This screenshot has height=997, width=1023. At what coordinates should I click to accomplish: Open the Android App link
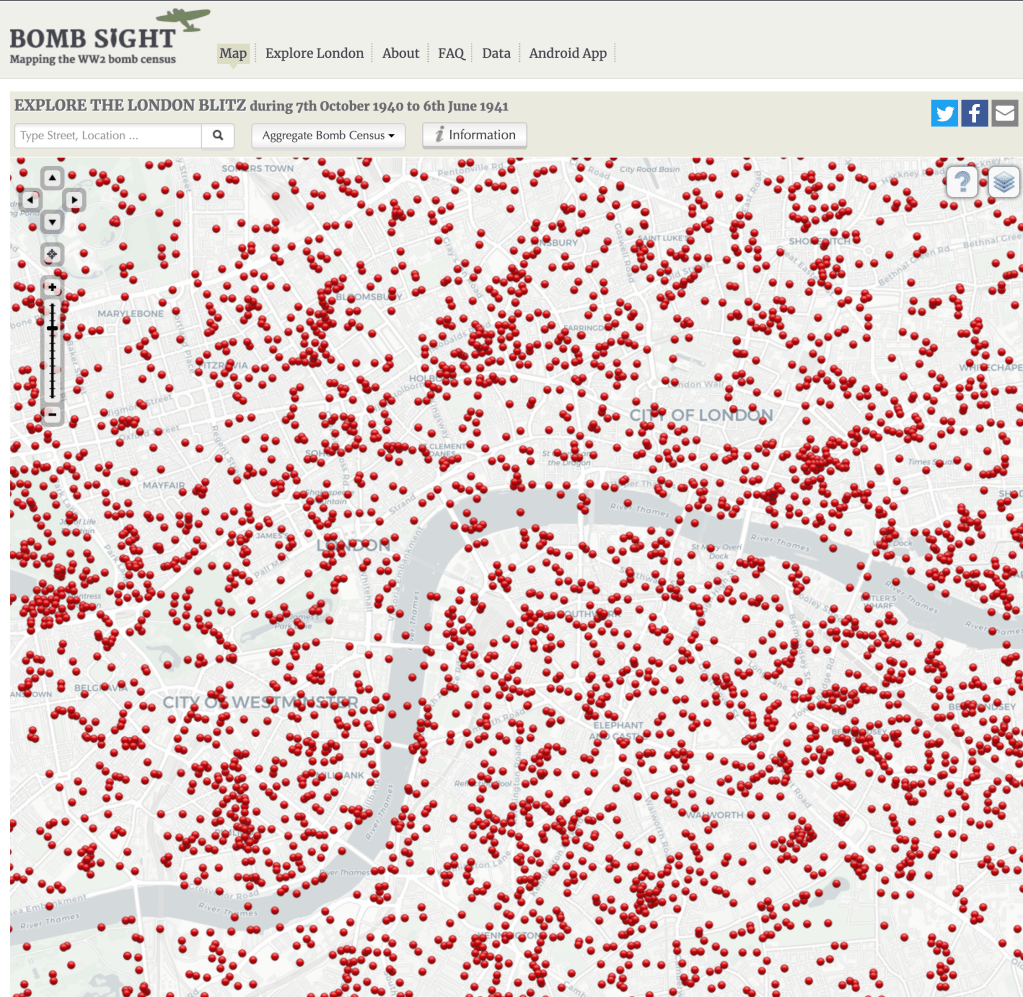[567, 53]
